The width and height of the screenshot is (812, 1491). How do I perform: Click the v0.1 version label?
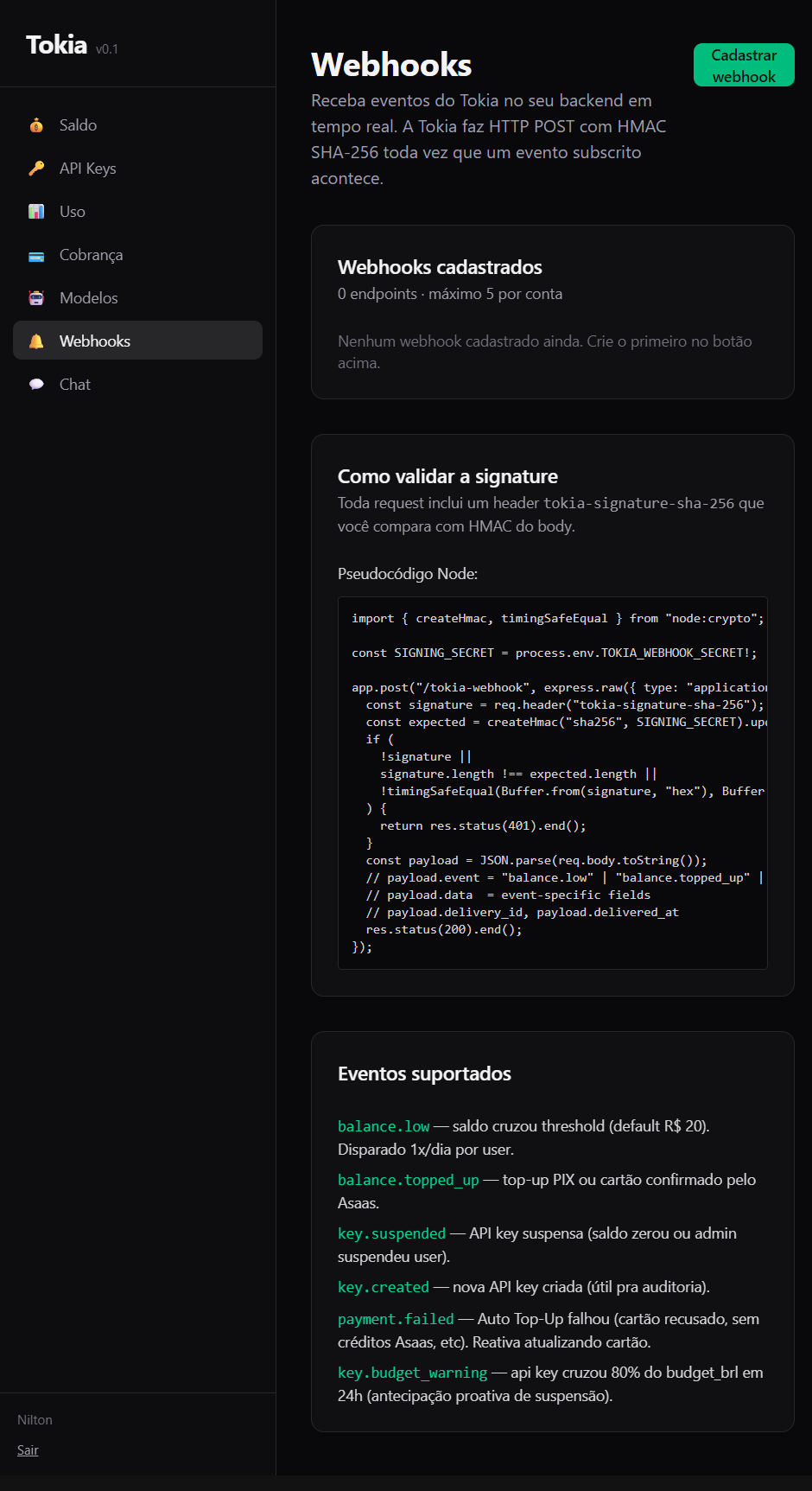(x=107, y=49)
